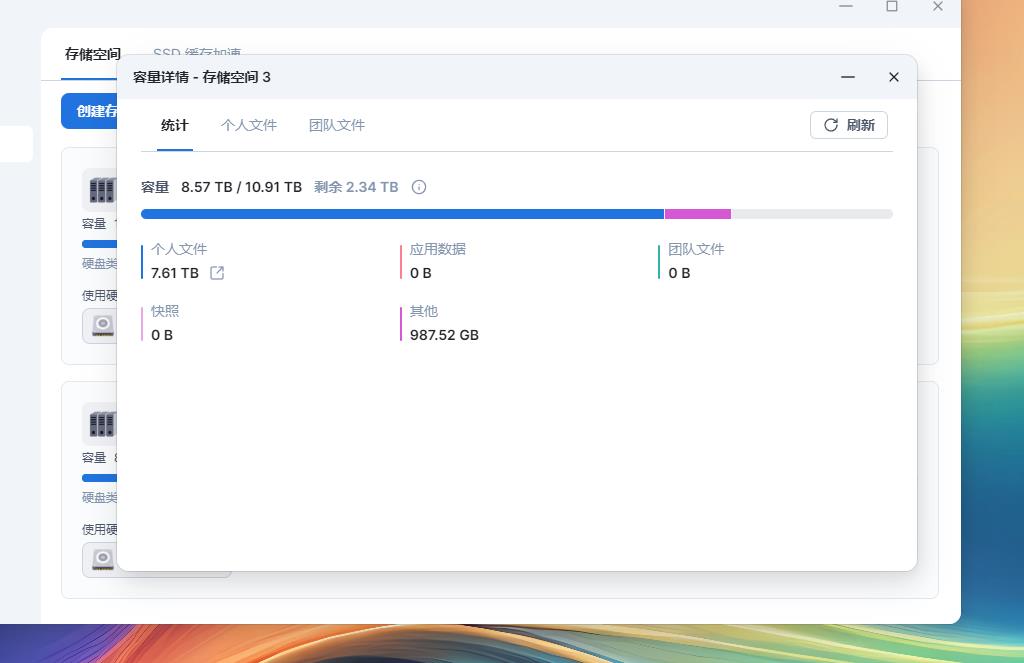Select the 存储空间 tab in the background window
This screenshot has width=1024, height=663.
(92, 54)
